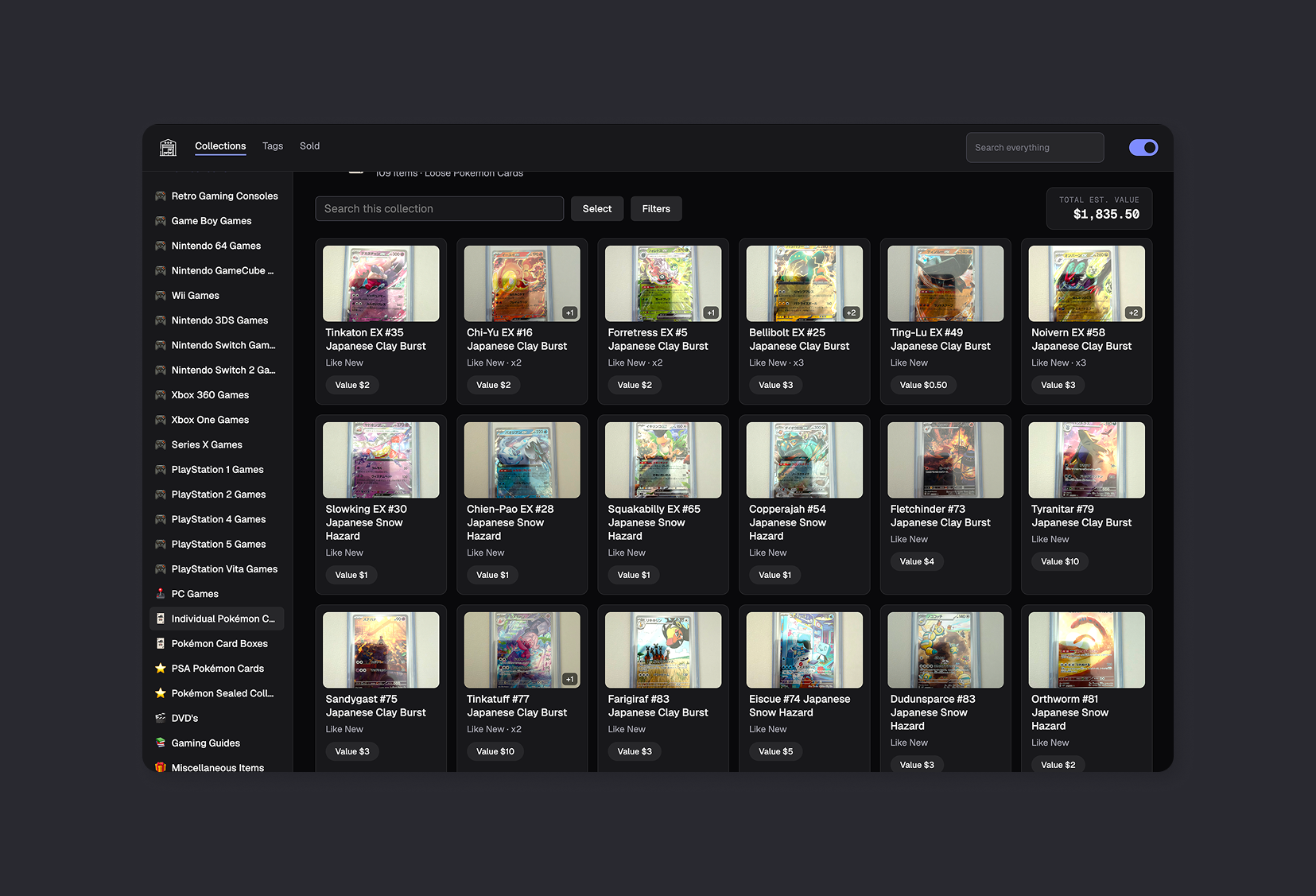The image size is (1316, 896).
Task: Click the Xbox 360 Games controller icon
Action: click(161, 395)
